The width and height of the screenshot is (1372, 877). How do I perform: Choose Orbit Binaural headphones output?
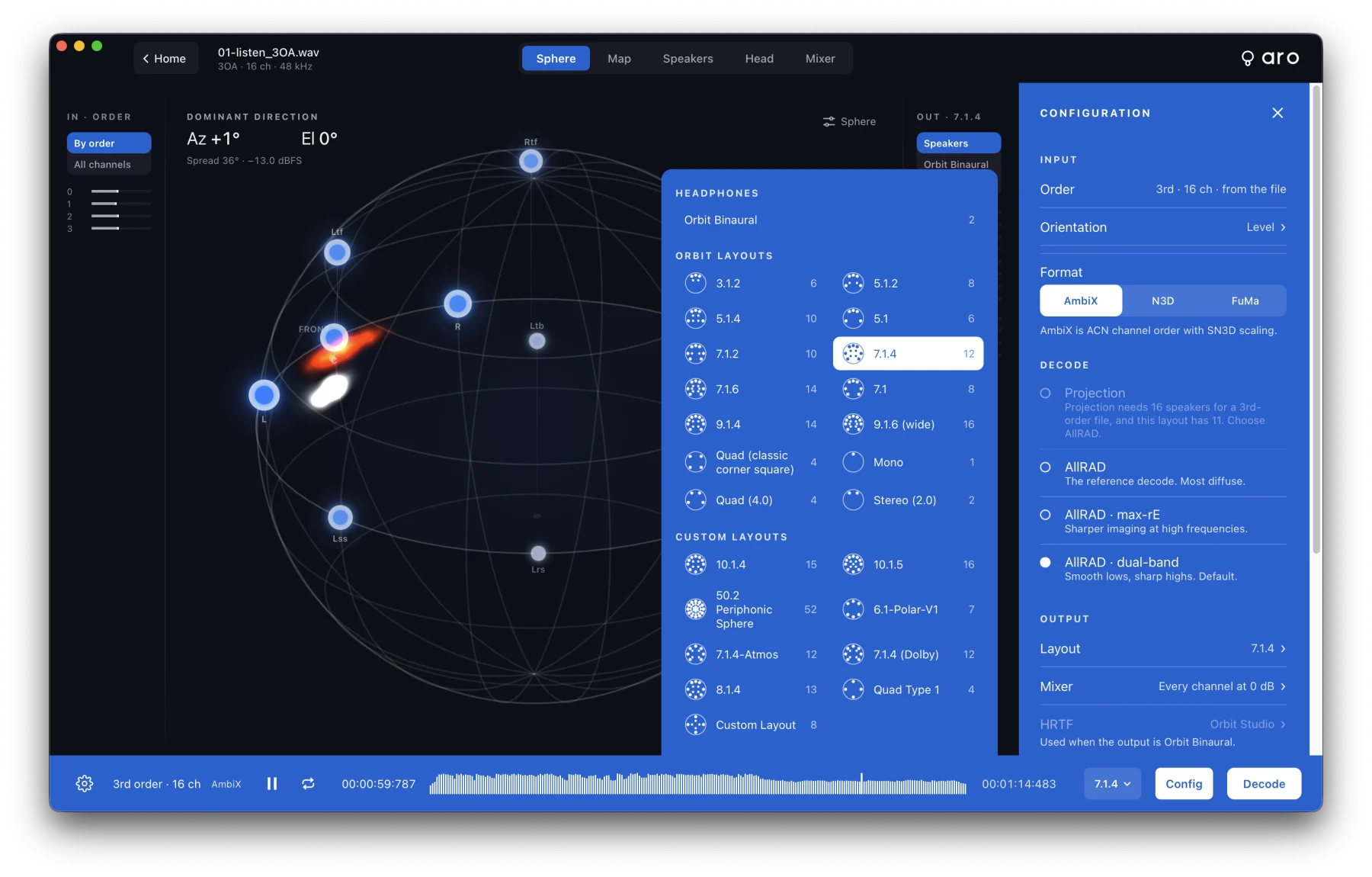(x=829, y=220)
